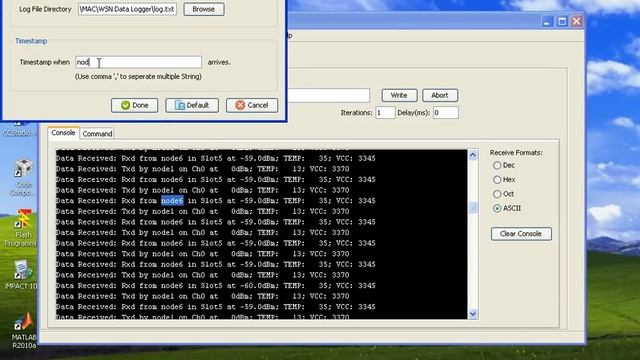The image size is (640, 360).
Task: Open the Code Composer desktop icon
Action: coord(22,178)
